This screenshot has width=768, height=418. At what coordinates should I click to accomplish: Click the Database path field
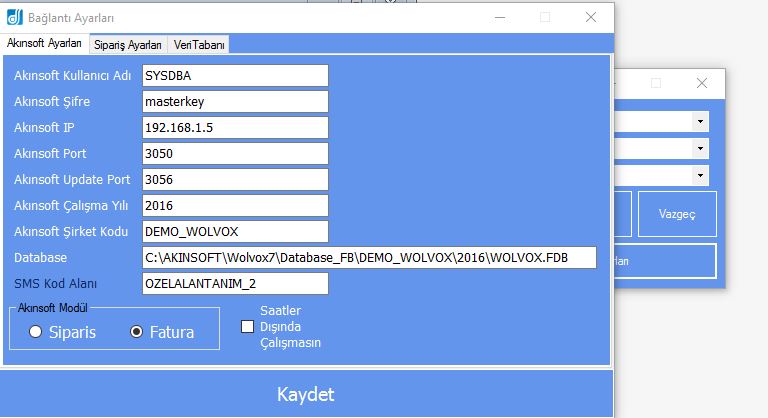pos(369,258)
